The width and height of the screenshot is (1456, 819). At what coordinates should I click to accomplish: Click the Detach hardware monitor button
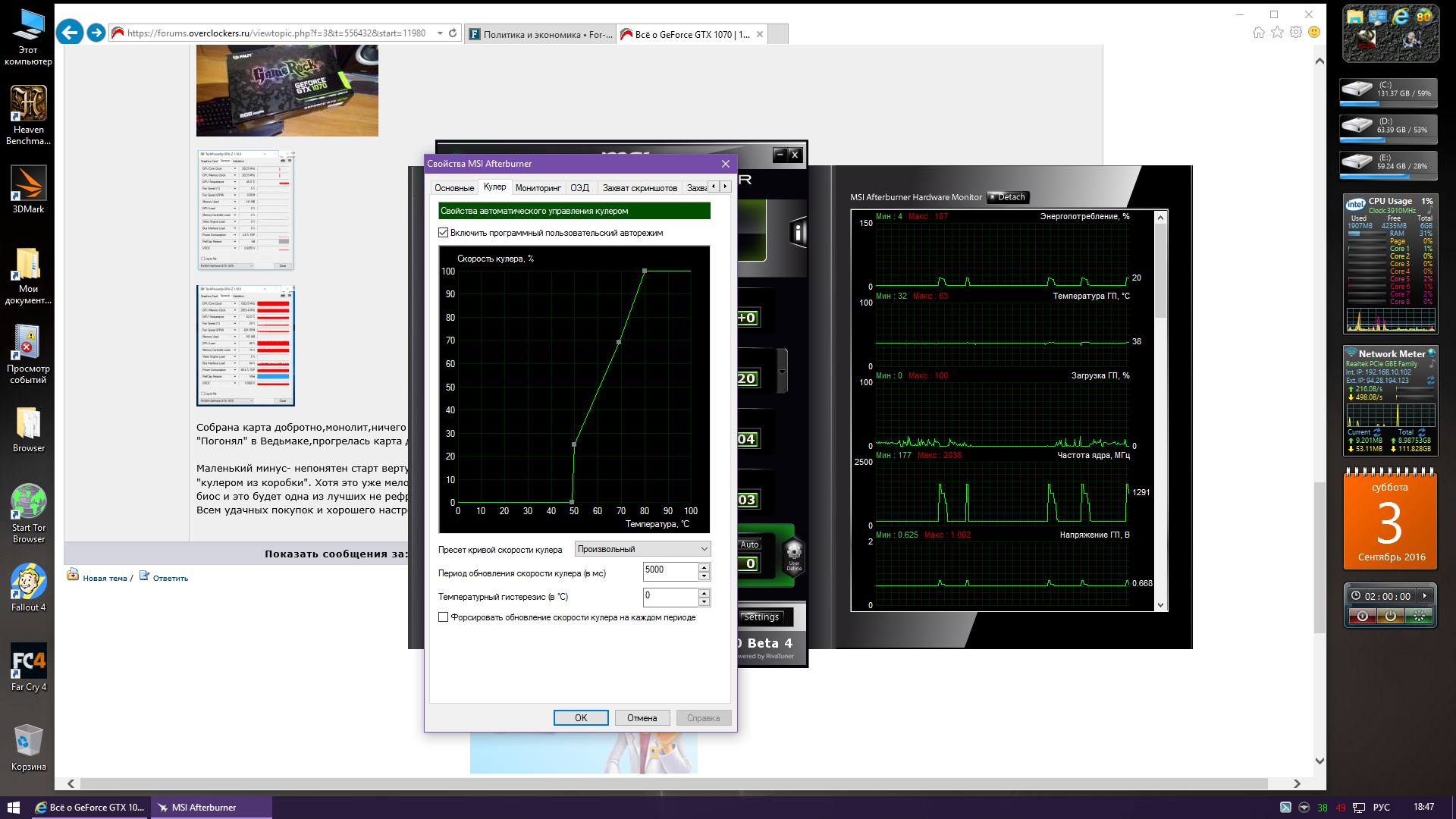[1007, 197]
